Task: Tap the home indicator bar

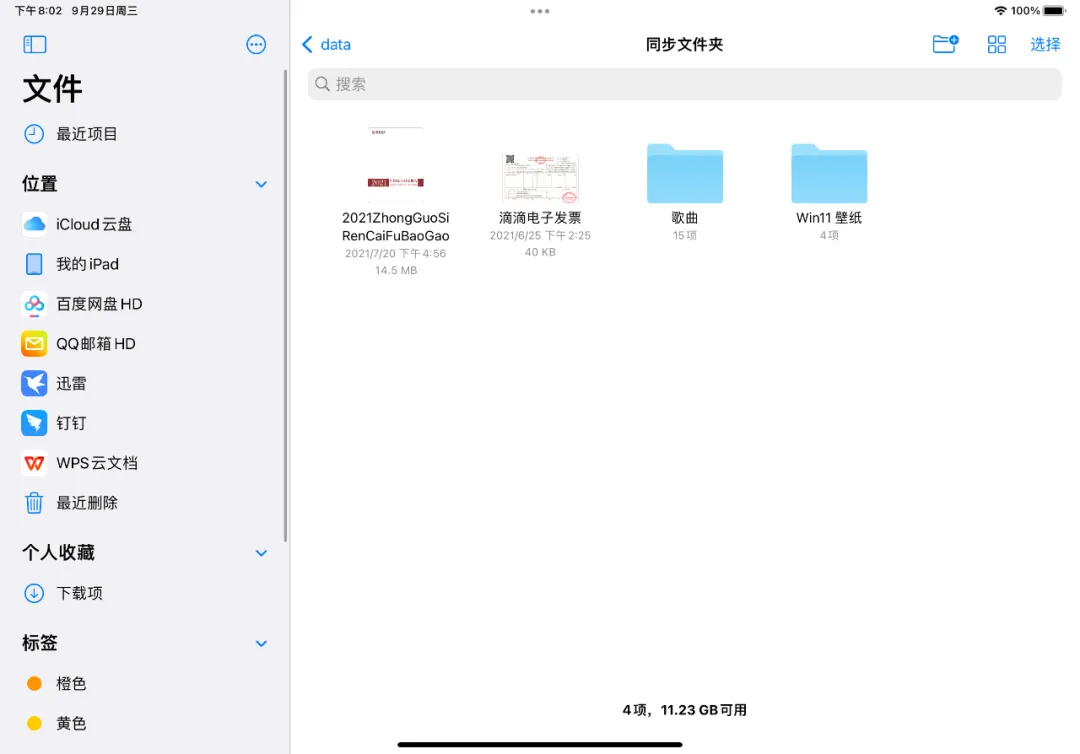Action: (x=540, y=744)
